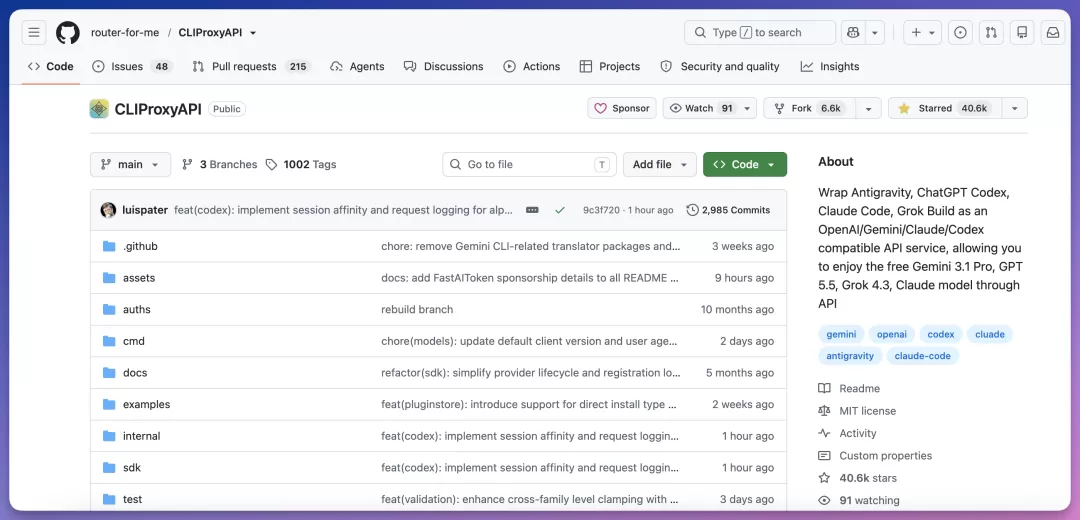
Task: Click the Go to file search field
Action: pyautogui.click(x=529, y=165)
